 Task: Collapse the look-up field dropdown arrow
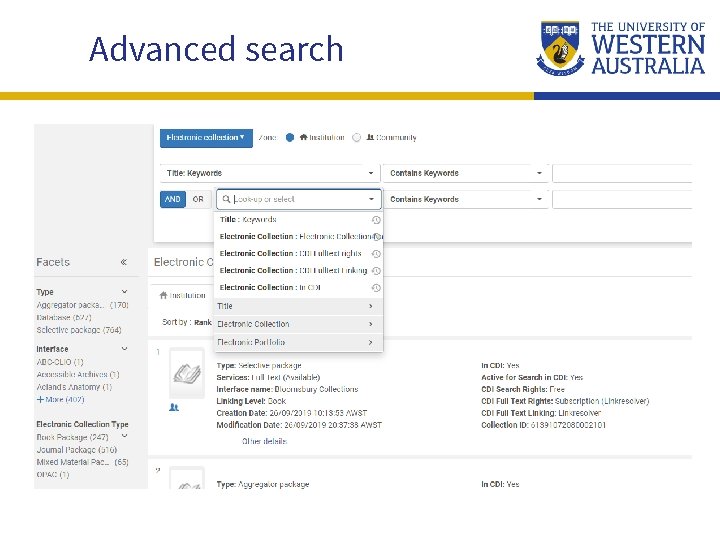pos(371,199)
